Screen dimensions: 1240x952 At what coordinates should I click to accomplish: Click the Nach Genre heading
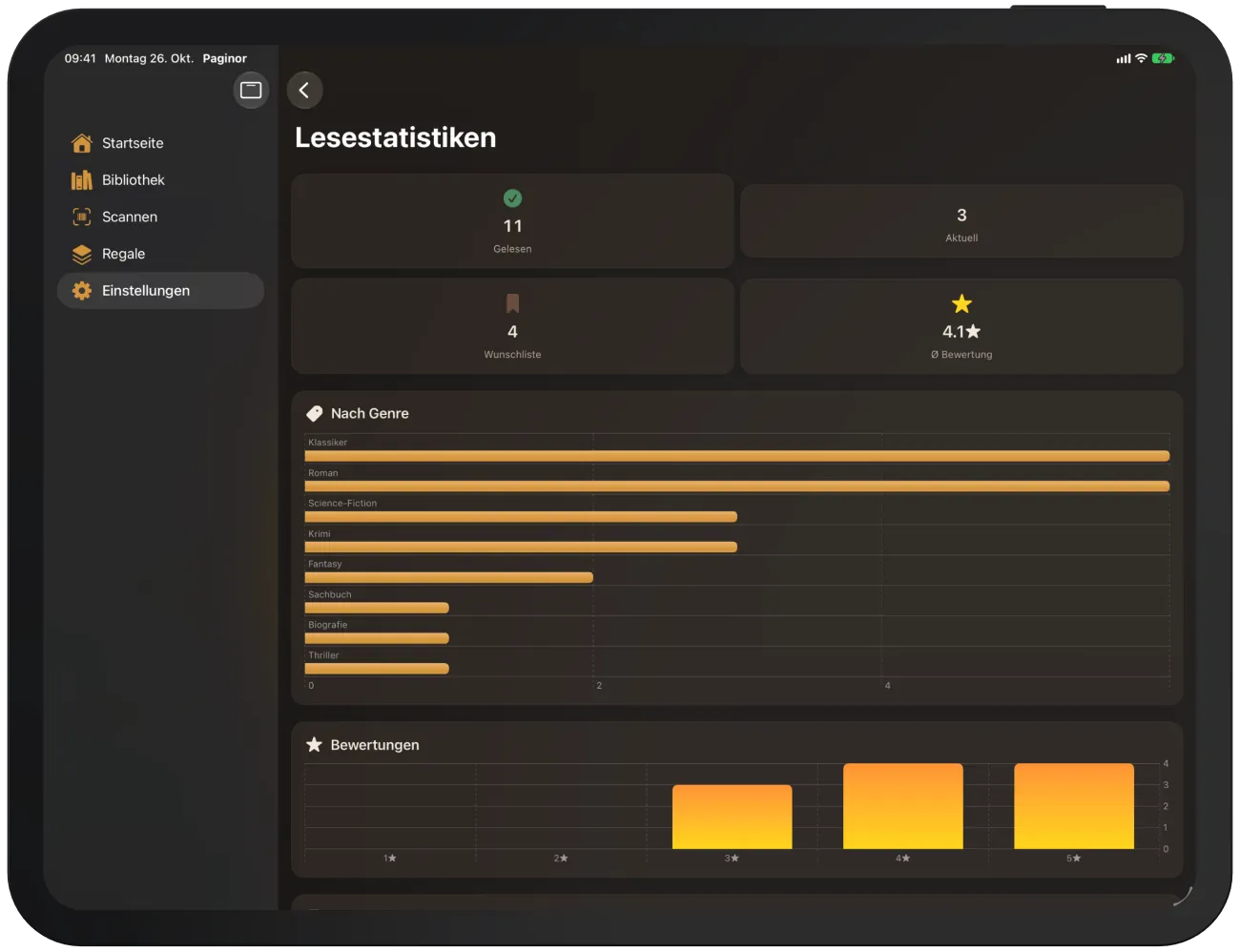click(x=370, y=414)
